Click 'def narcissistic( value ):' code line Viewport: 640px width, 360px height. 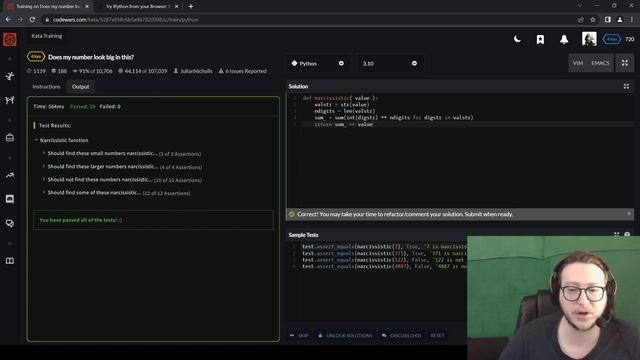point(340,98)
